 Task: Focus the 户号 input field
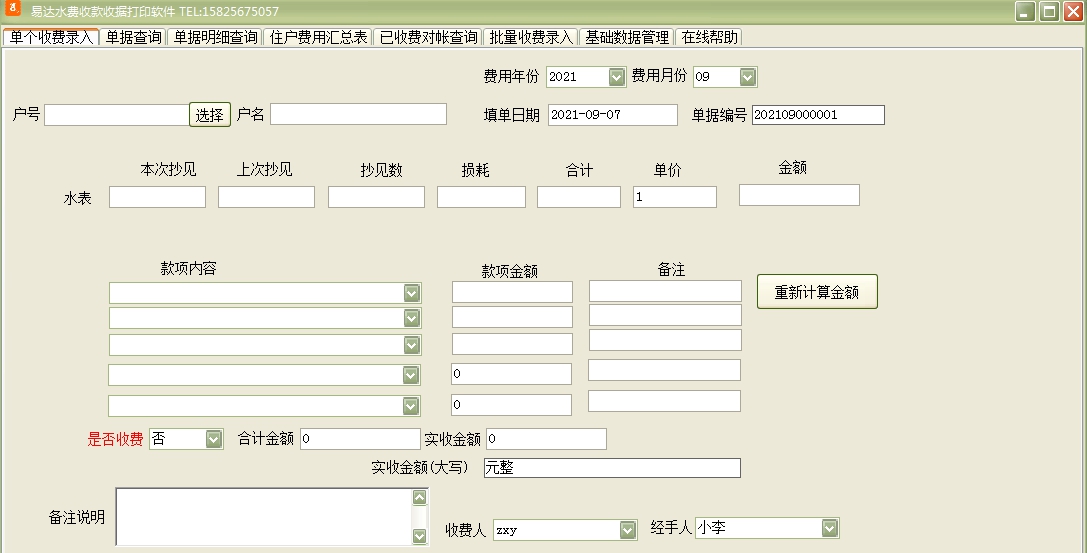click(x=116, y=114)
